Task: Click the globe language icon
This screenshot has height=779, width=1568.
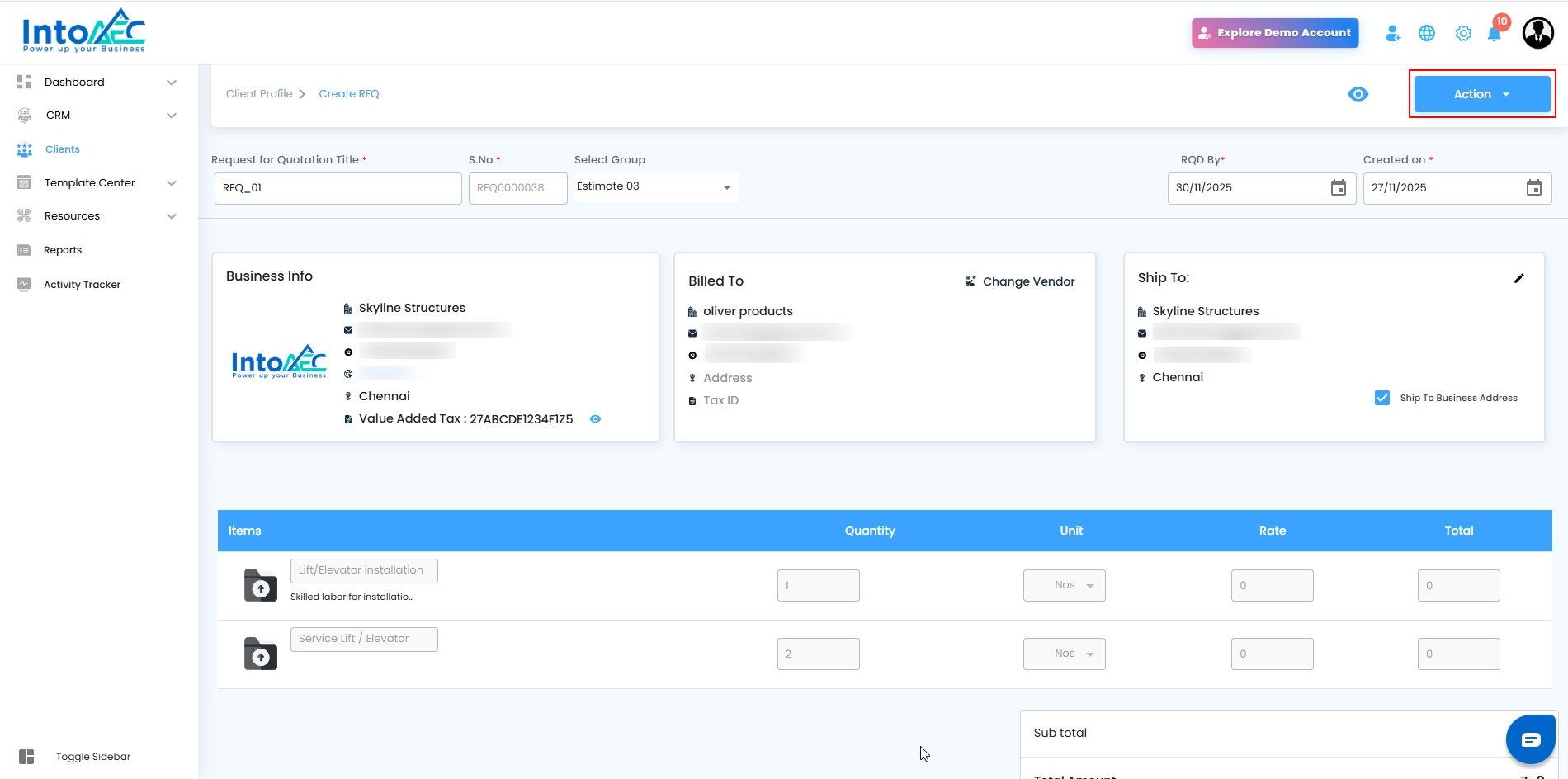Action: pos(1427,34)
